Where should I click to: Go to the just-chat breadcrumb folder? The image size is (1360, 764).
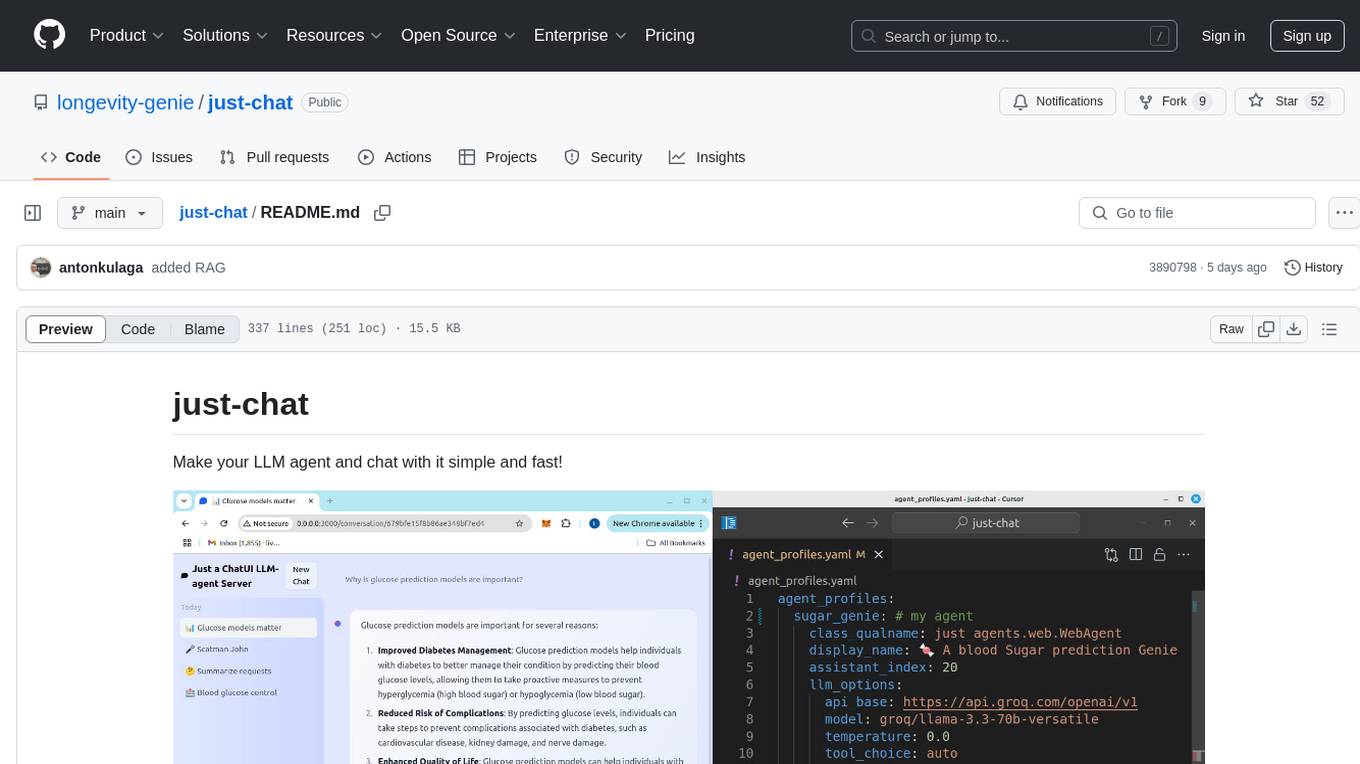click(x=213, y=212)
